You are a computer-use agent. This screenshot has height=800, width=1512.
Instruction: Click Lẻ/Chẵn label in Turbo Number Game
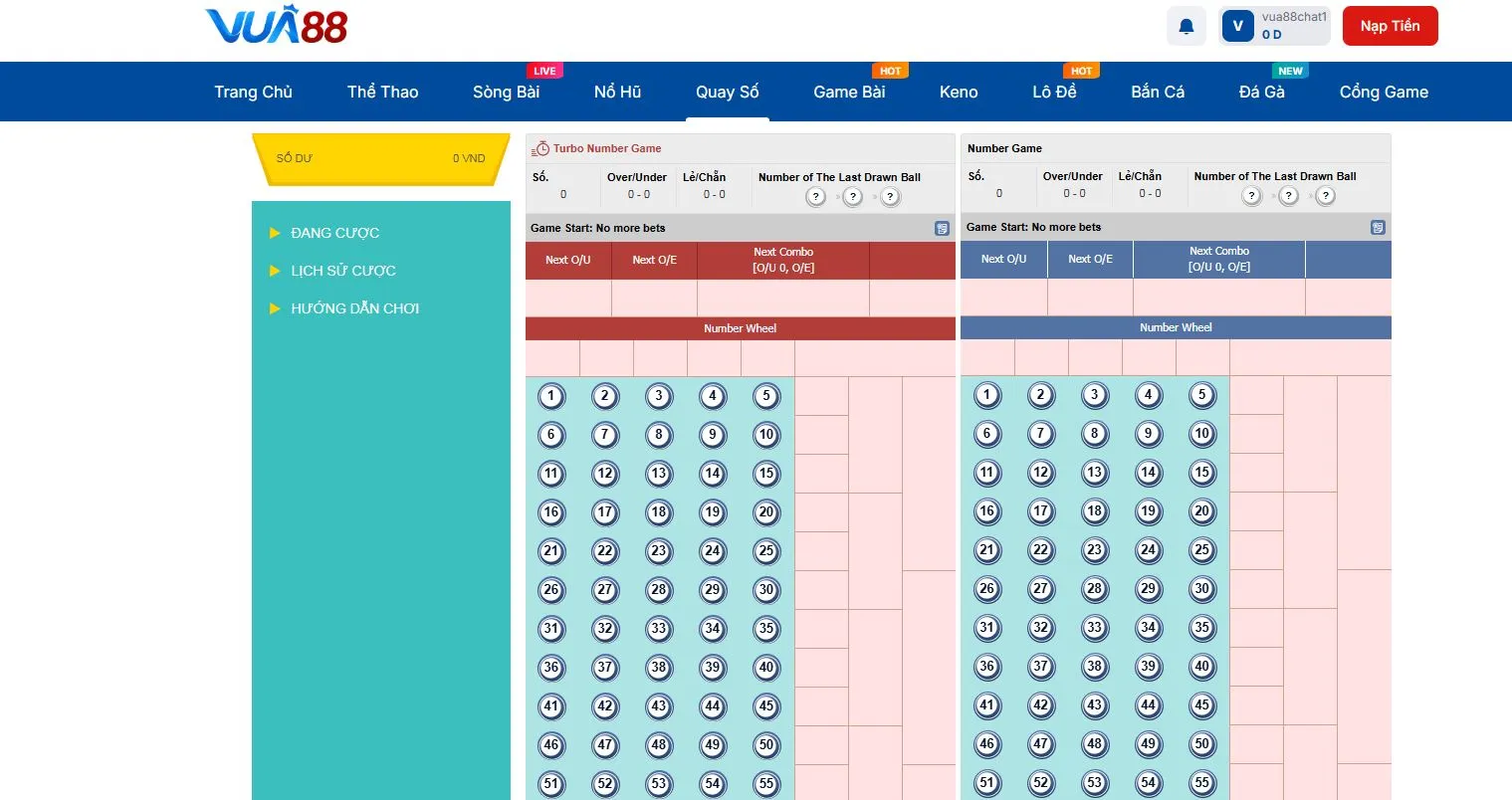pyautogui.click(x=704, y=177)
